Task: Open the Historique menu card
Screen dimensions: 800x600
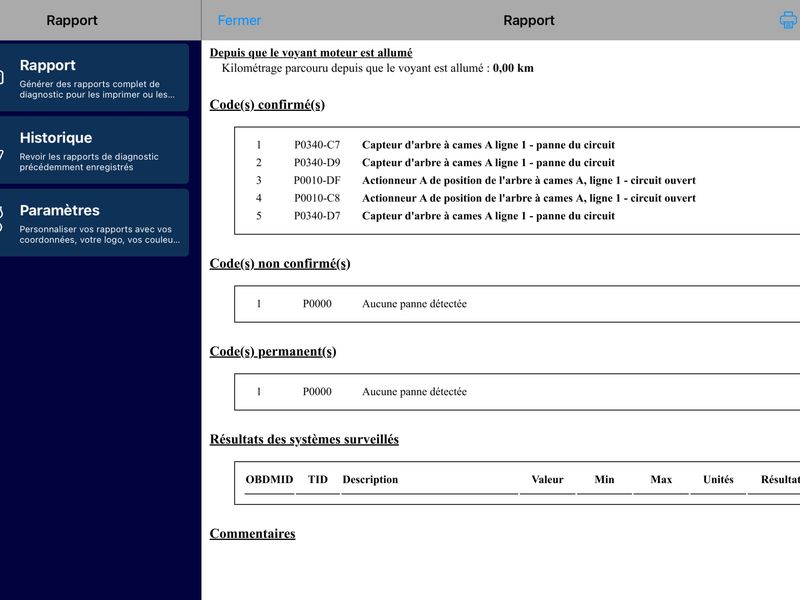Action: coord(94,150)
